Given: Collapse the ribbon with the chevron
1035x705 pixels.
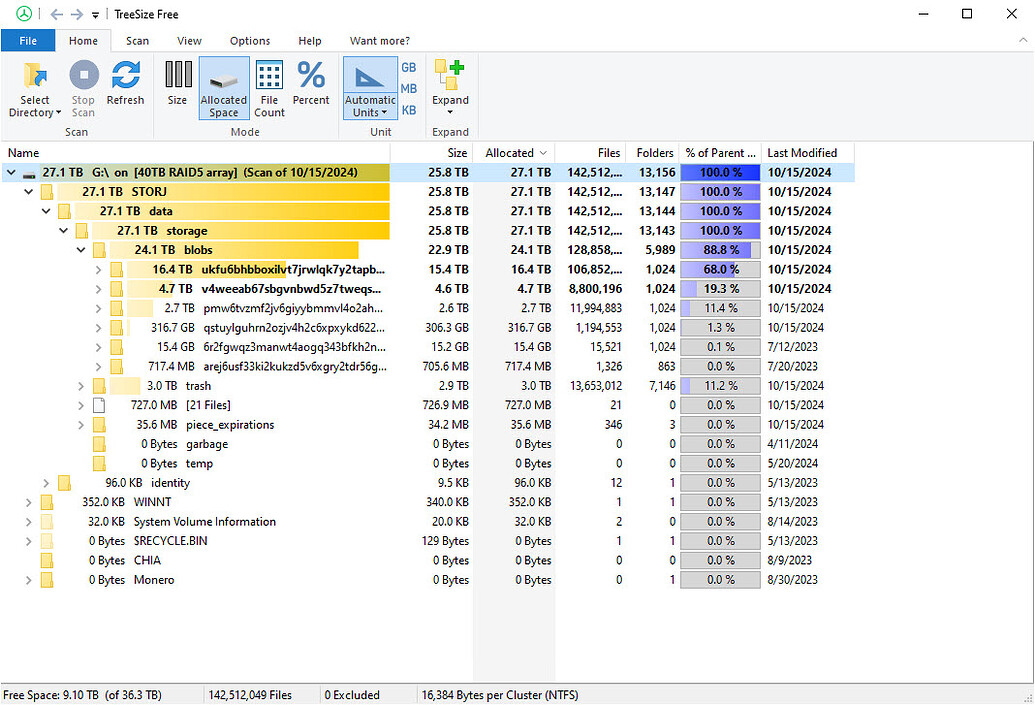Looking at the screenshot, I should [x=1022, y=40].
